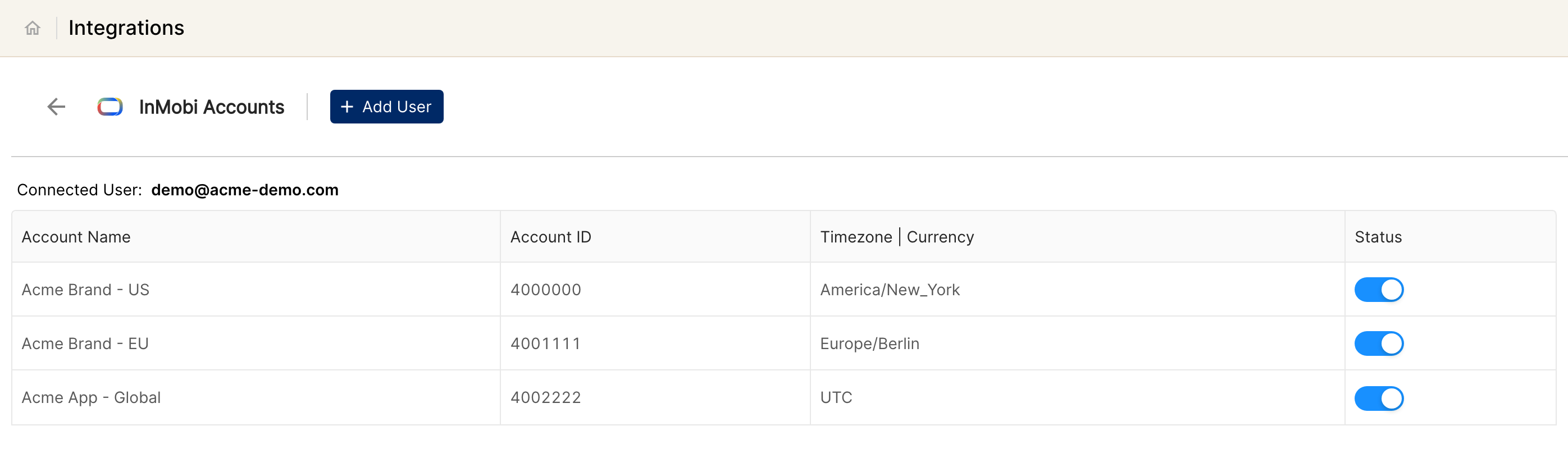
Task: Select the Acme Brand - US account name
Action: point(85,290)
